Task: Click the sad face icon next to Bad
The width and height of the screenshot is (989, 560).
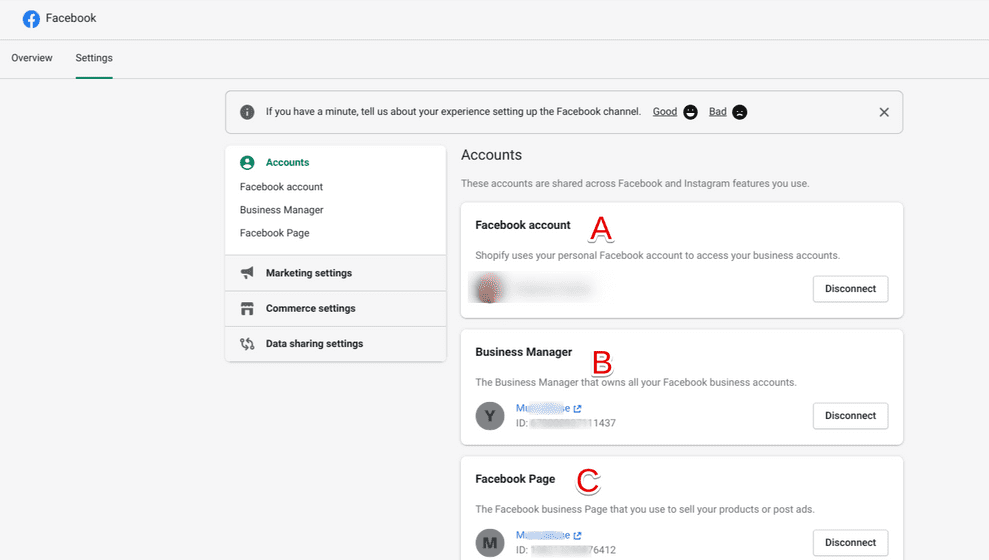Action: (740, 112)
